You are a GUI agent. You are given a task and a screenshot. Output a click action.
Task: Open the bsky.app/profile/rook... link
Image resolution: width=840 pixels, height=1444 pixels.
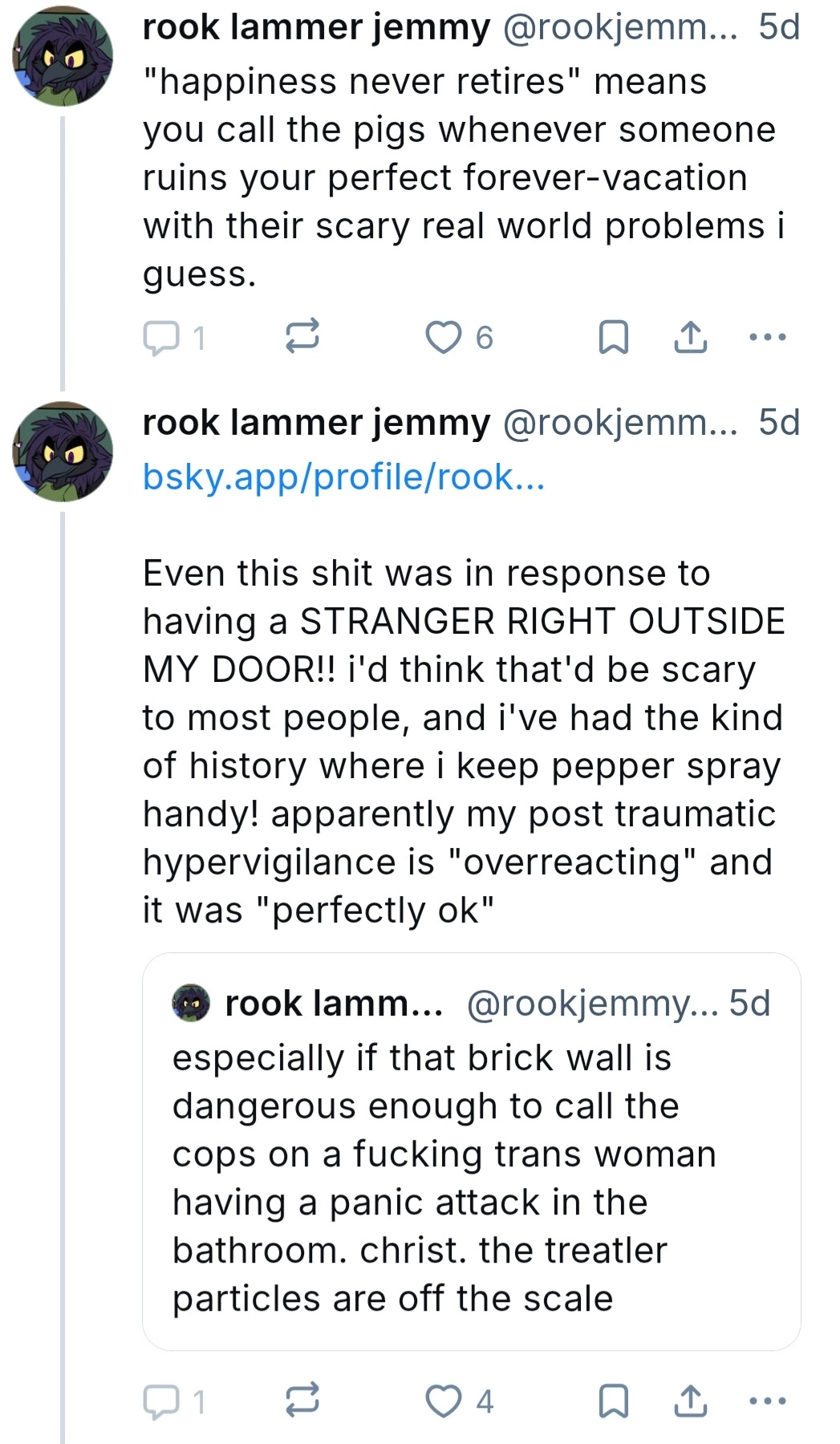(x=343, y=477)
